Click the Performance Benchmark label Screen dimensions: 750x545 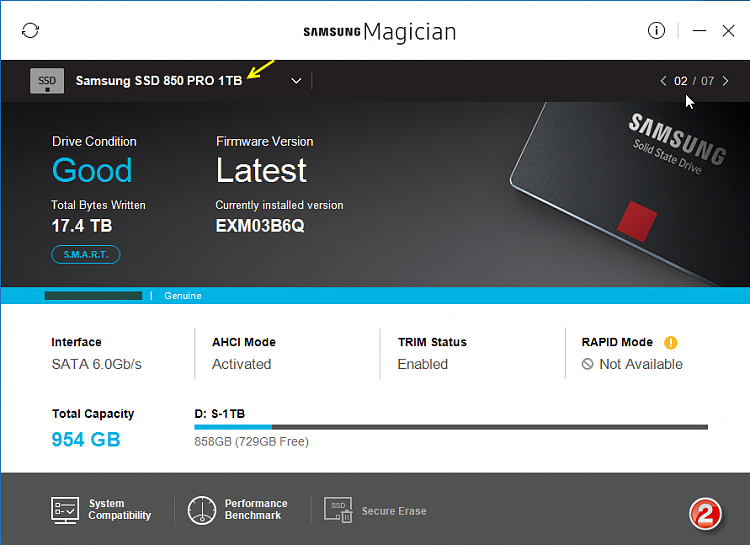pyautogui.click(x=256, y=510)
